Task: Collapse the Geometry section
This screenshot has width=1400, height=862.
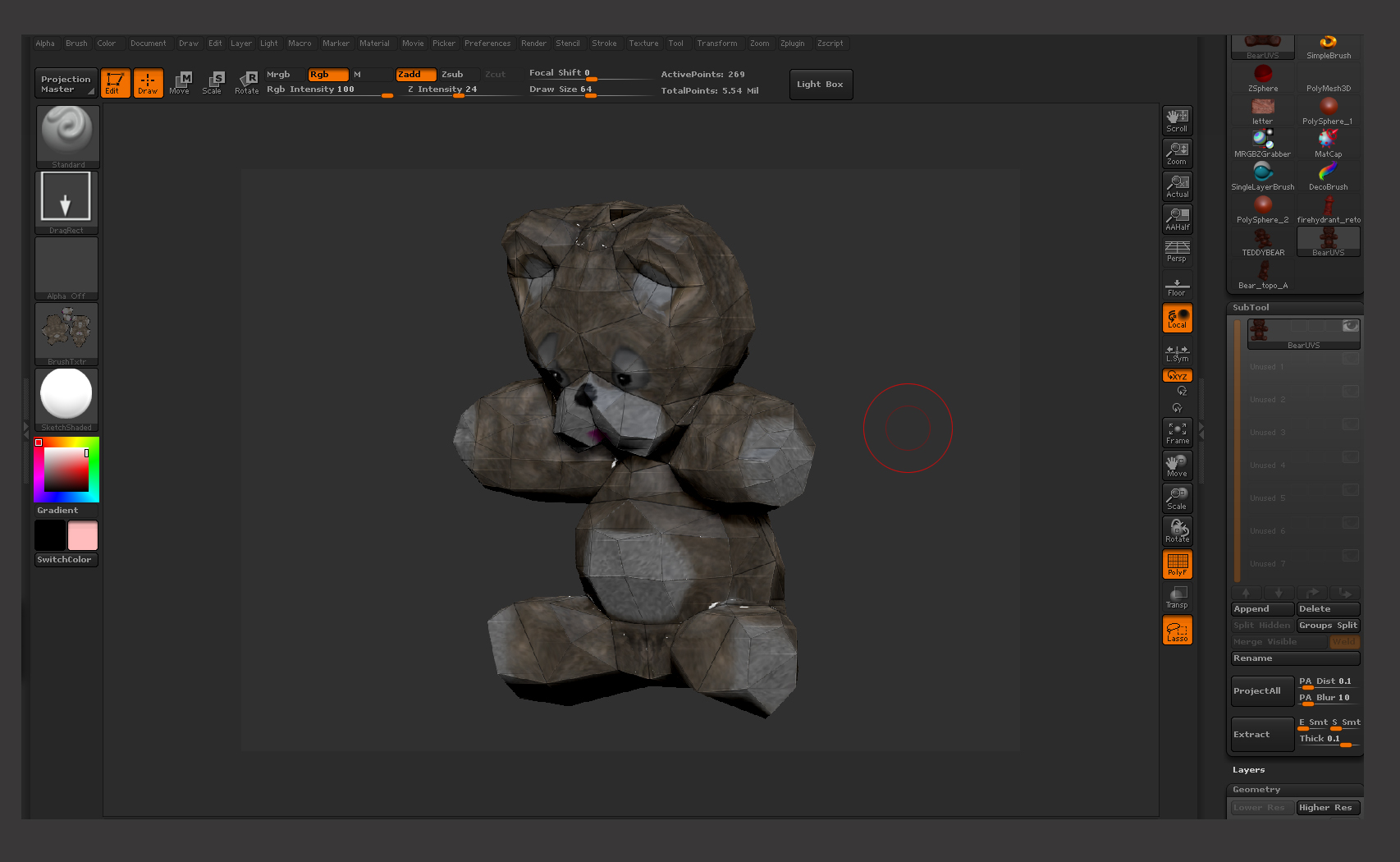Action: [x=1256, y=790]
